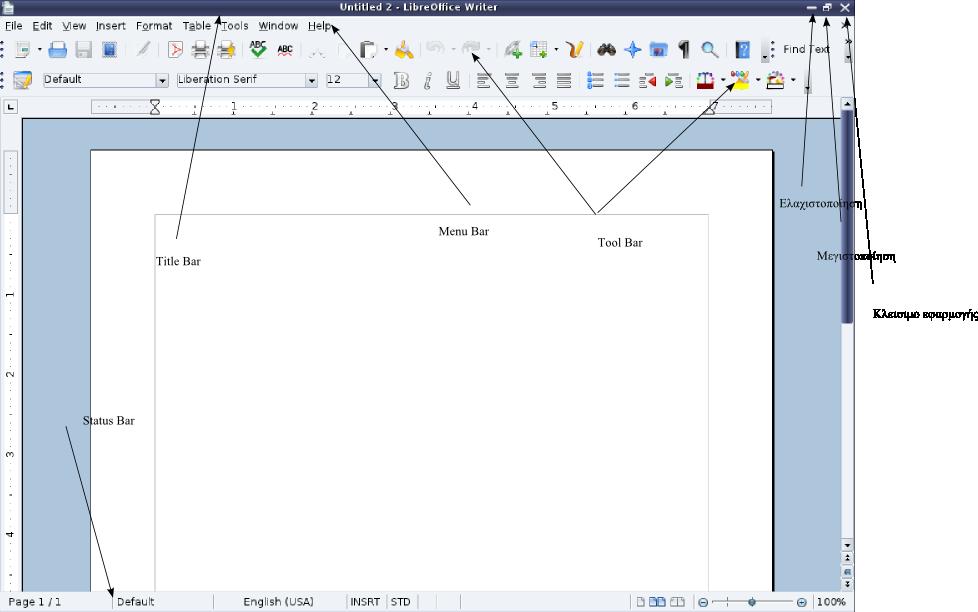Click the Paste clipboard icon
The height and width of the screenshot is (612, 978).
368,49
